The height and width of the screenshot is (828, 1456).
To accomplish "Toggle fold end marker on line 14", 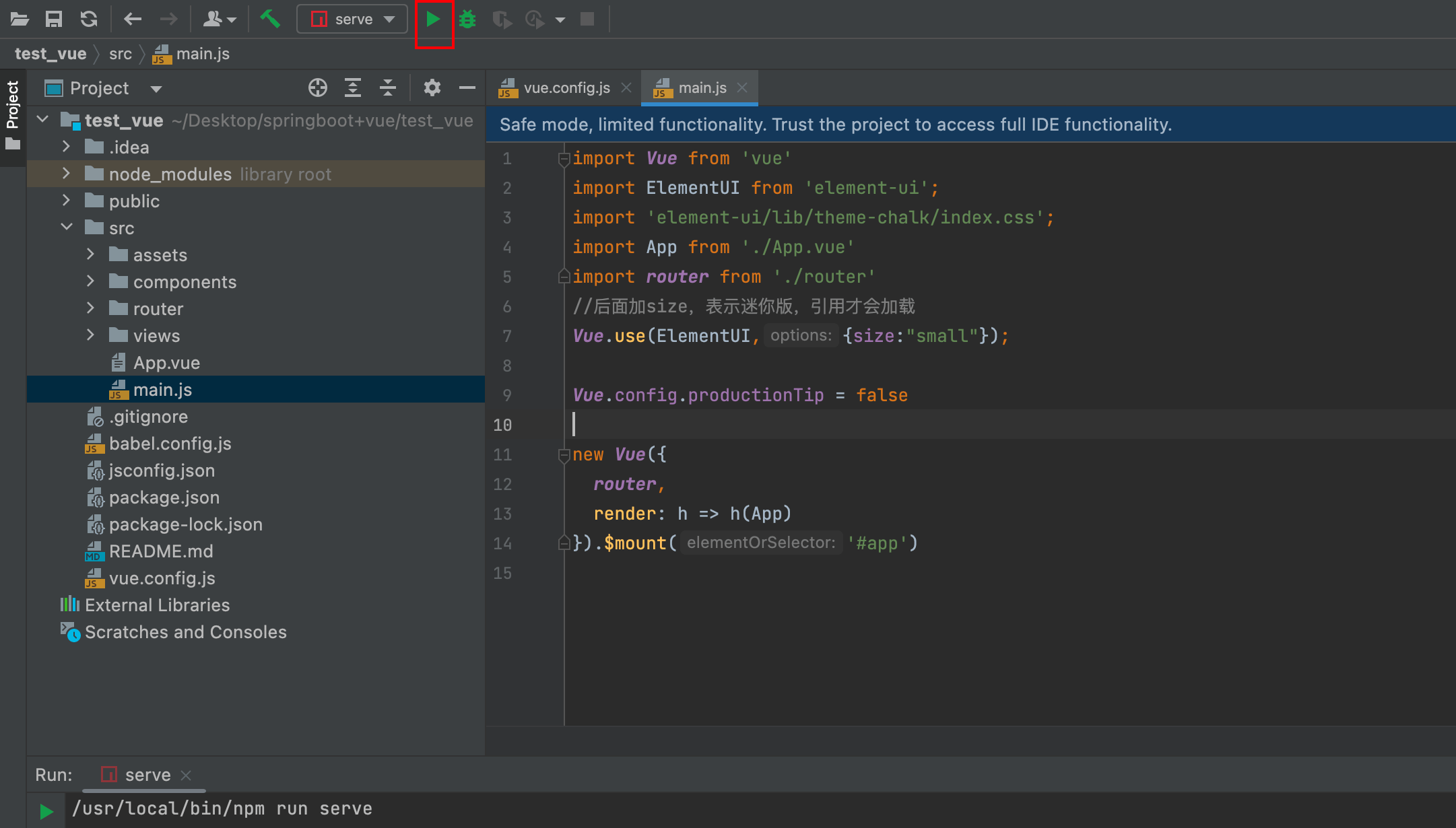I will pos(564,543).
